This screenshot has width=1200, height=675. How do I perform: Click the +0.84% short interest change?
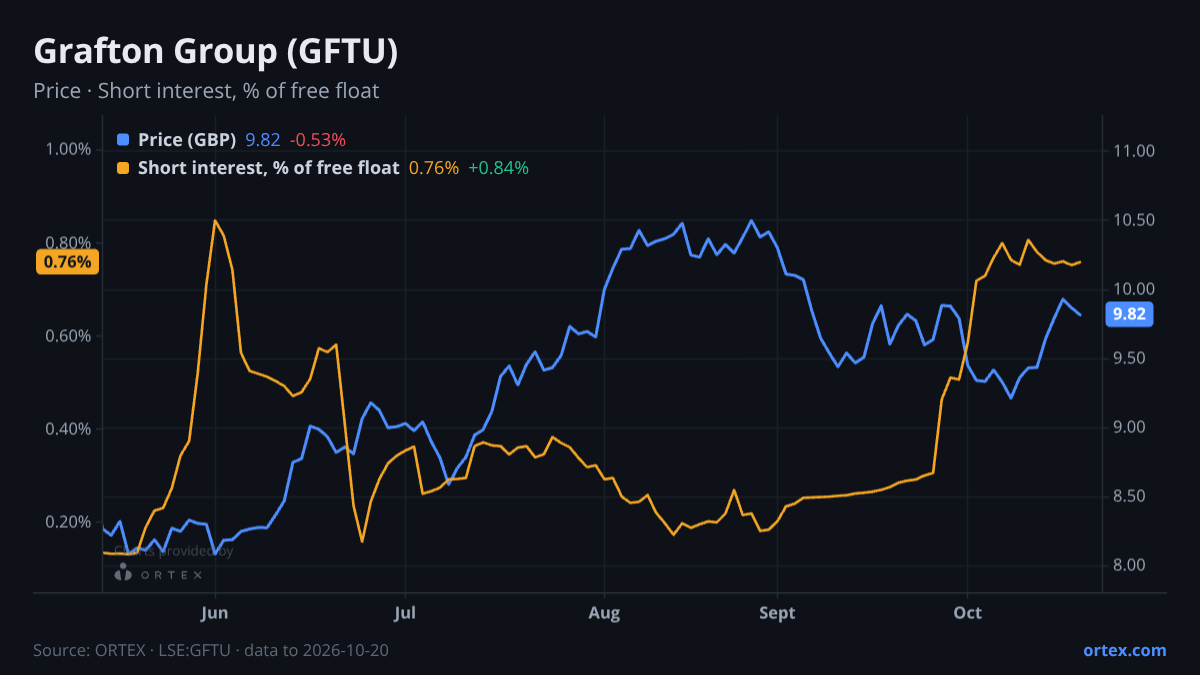(498, 168)
